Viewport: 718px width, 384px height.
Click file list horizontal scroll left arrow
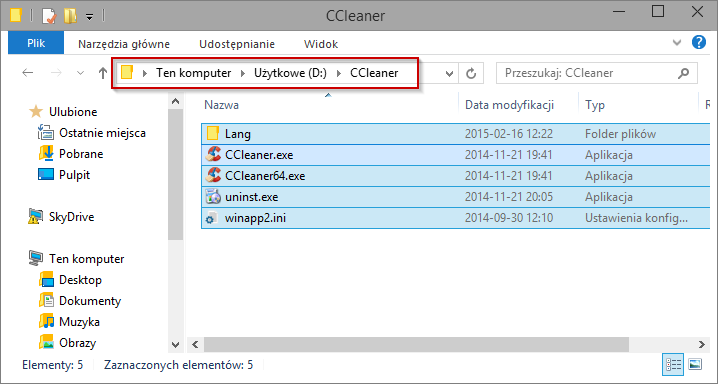(196, 344)
